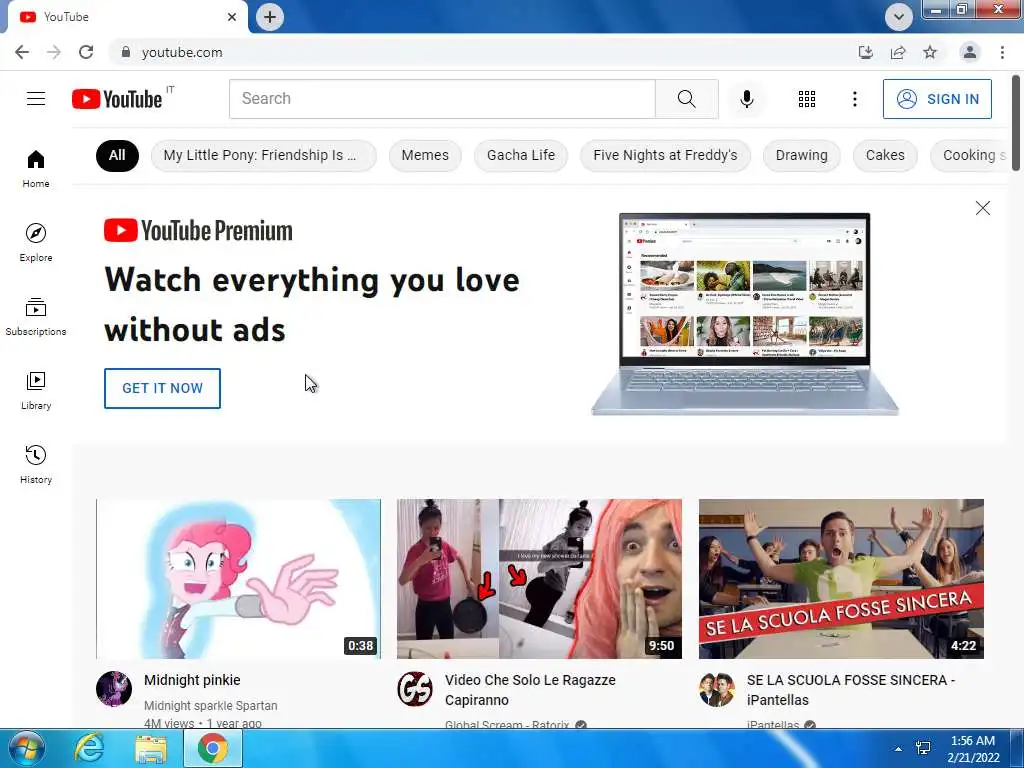Go to Home in sidebar
The height and width of the screenshot is (768, 1024).
point(36,168)
